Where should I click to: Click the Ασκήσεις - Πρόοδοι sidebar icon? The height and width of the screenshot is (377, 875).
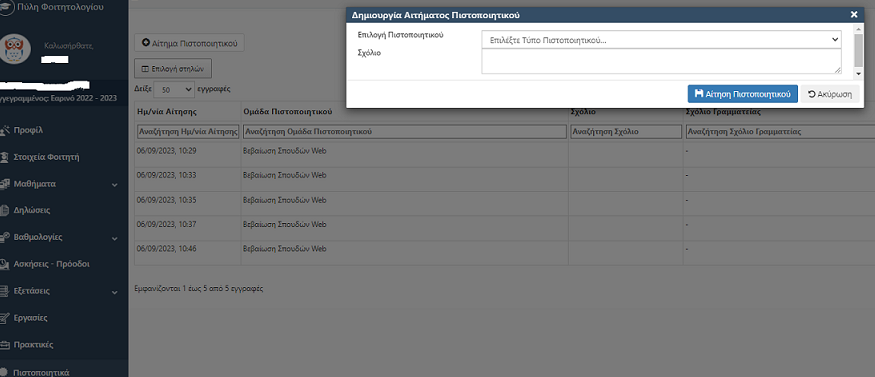coord(4,264)
